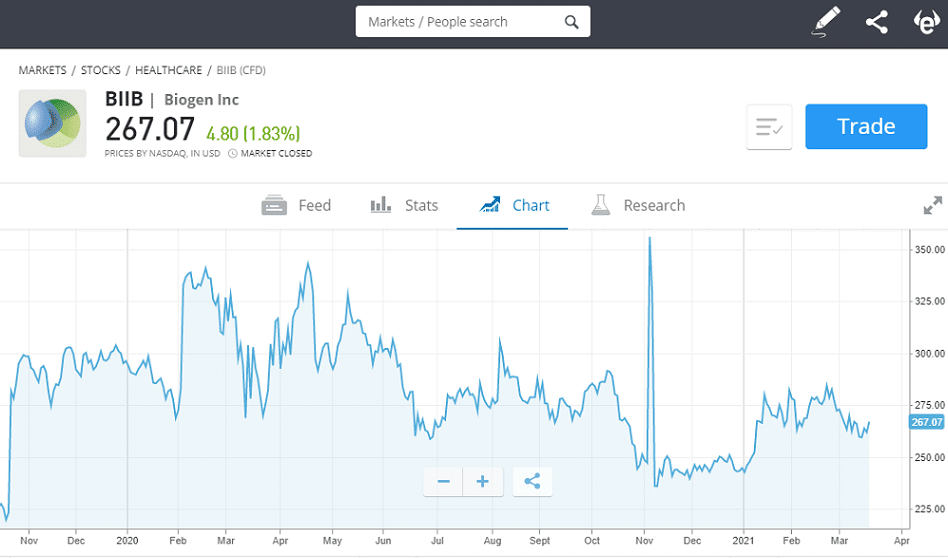The image size is (948, 558).
Task: Click the blue Trade button
Action: click(x=866, y=126)
